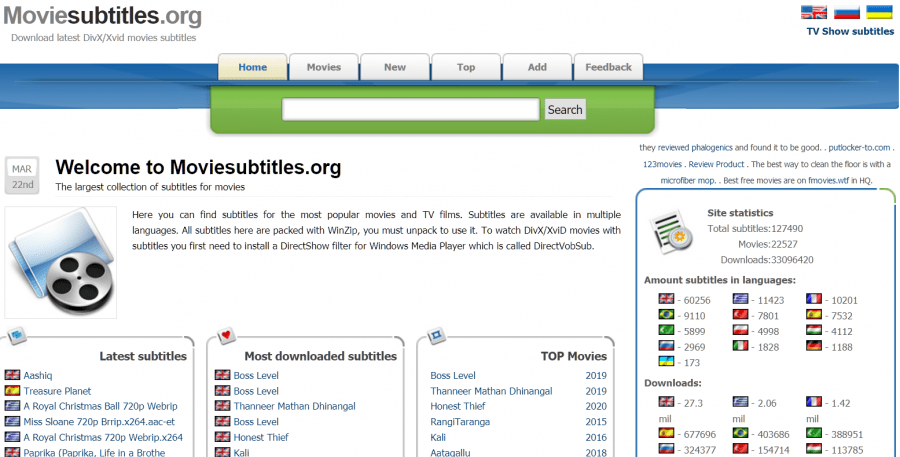Click the Spanish flag next to 7532
900x457 pixels.
814,314
